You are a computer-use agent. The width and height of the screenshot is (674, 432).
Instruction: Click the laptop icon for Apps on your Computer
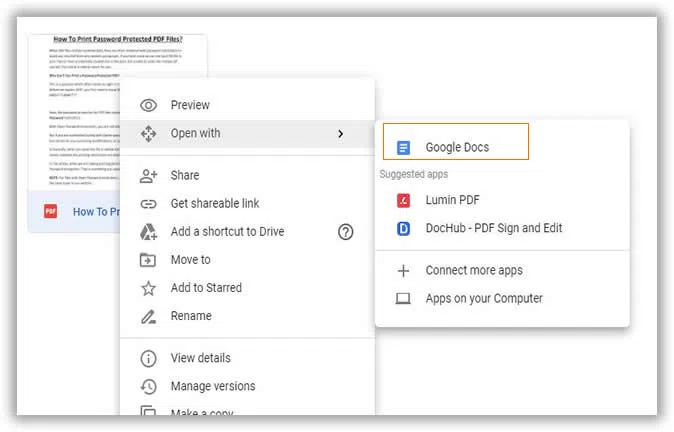coord(403,298)
